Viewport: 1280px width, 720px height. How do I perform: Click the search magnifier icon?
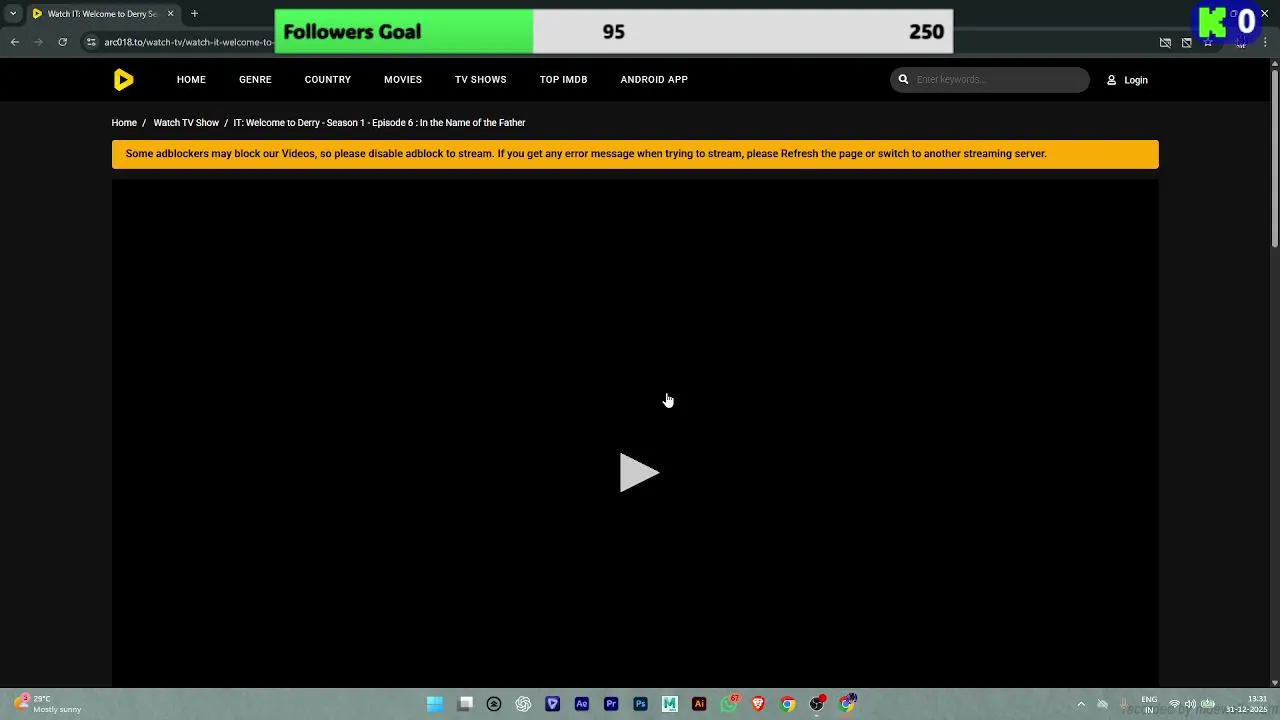903,79
